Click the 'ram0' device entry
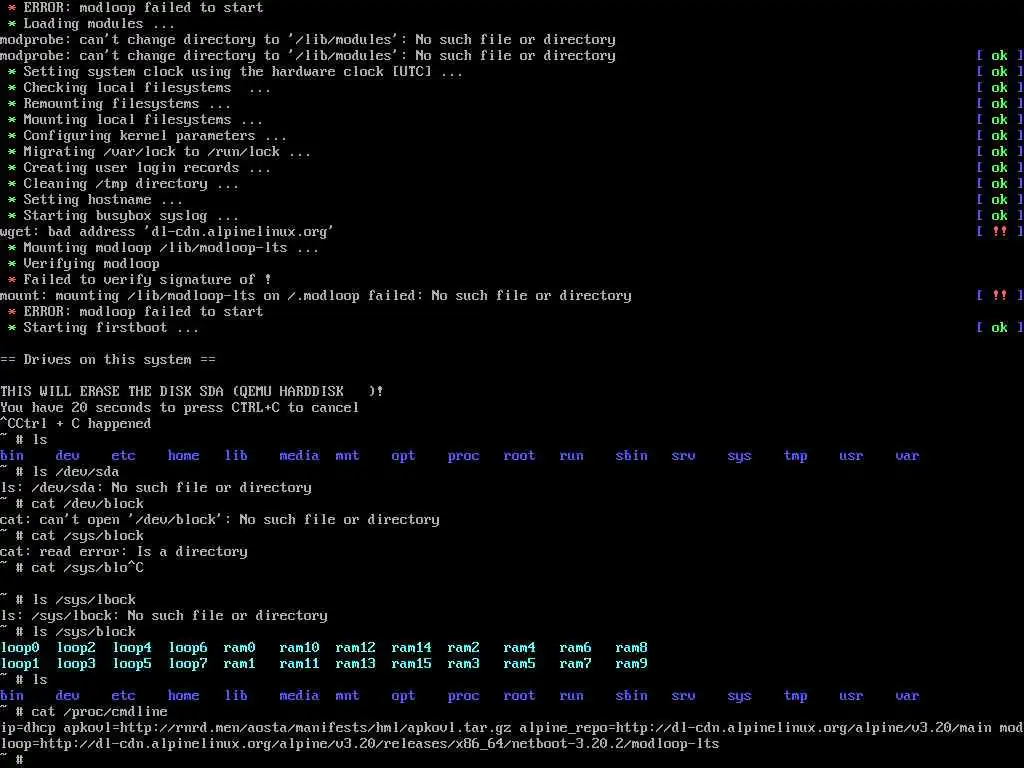 240,648
